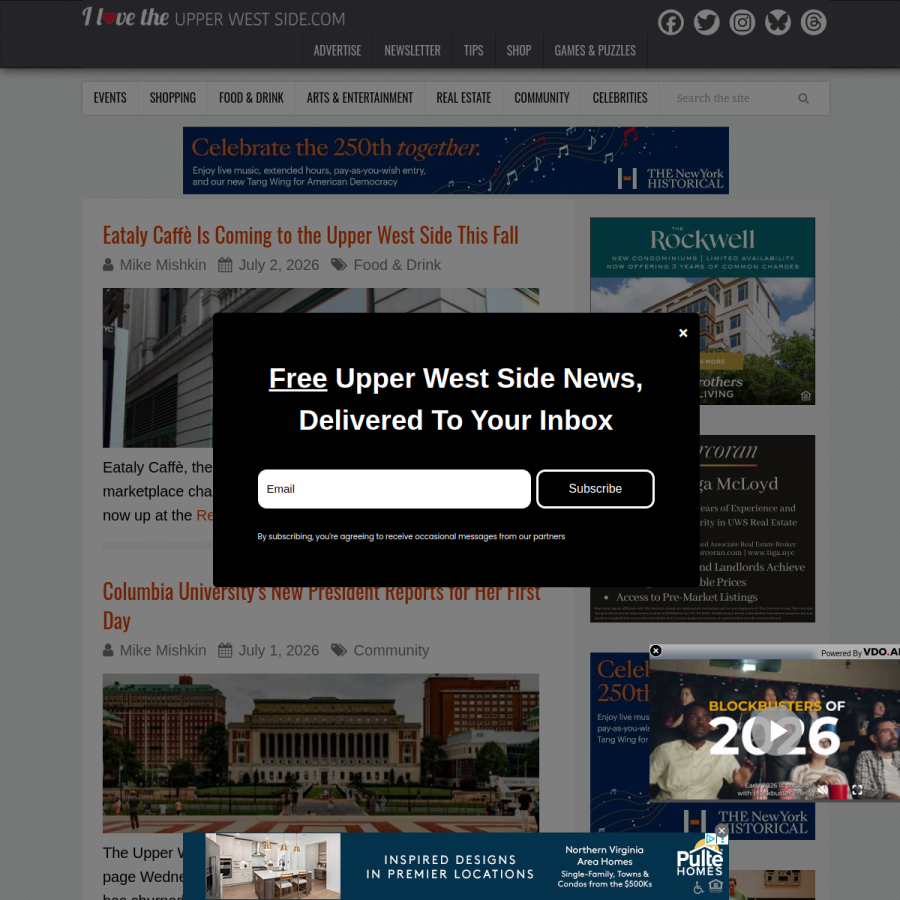Open the Twitter social icon
Screen dimensions: 900x900
[706, 22]
